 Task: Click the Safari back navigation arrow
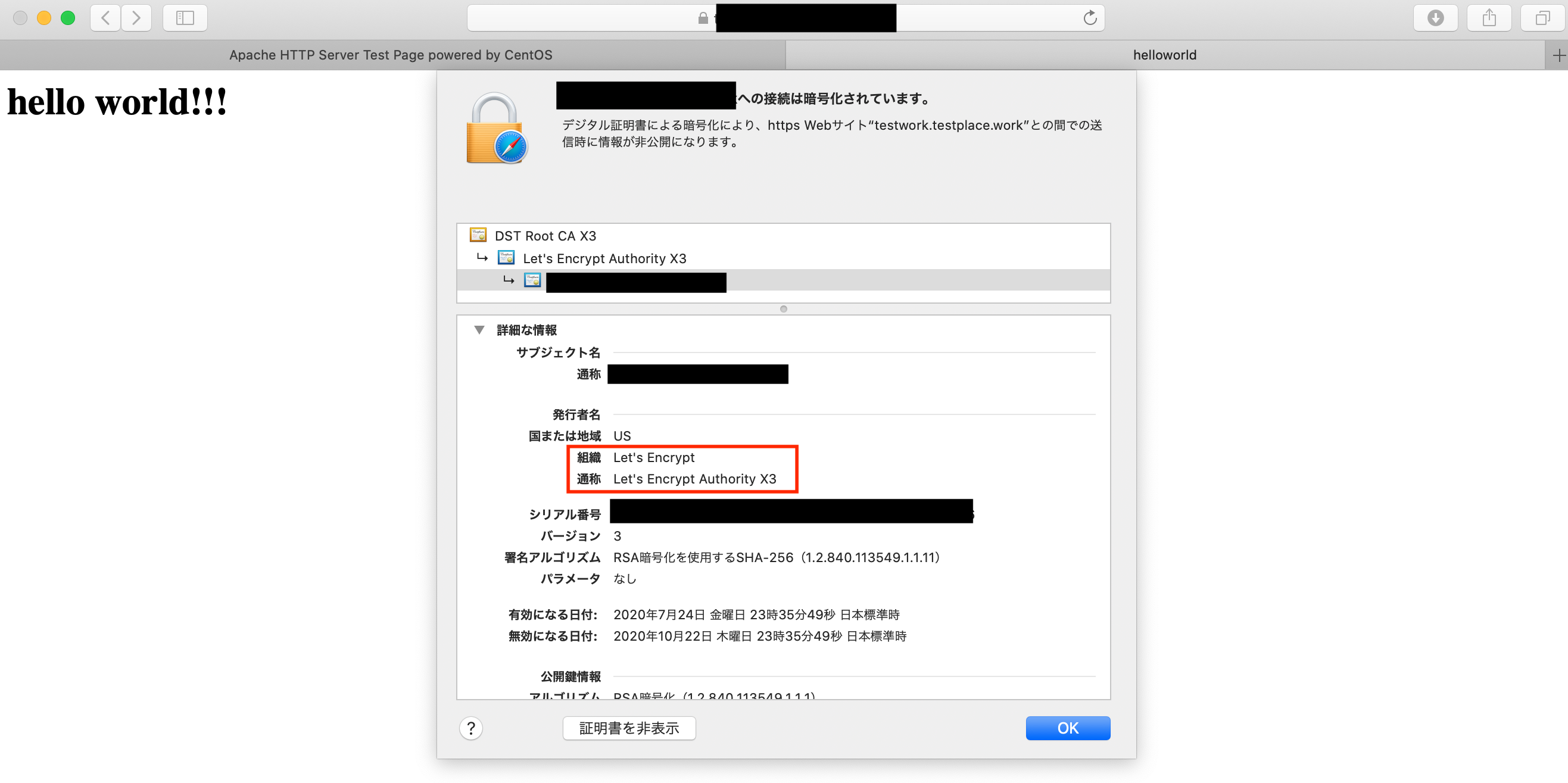[106, 18]
